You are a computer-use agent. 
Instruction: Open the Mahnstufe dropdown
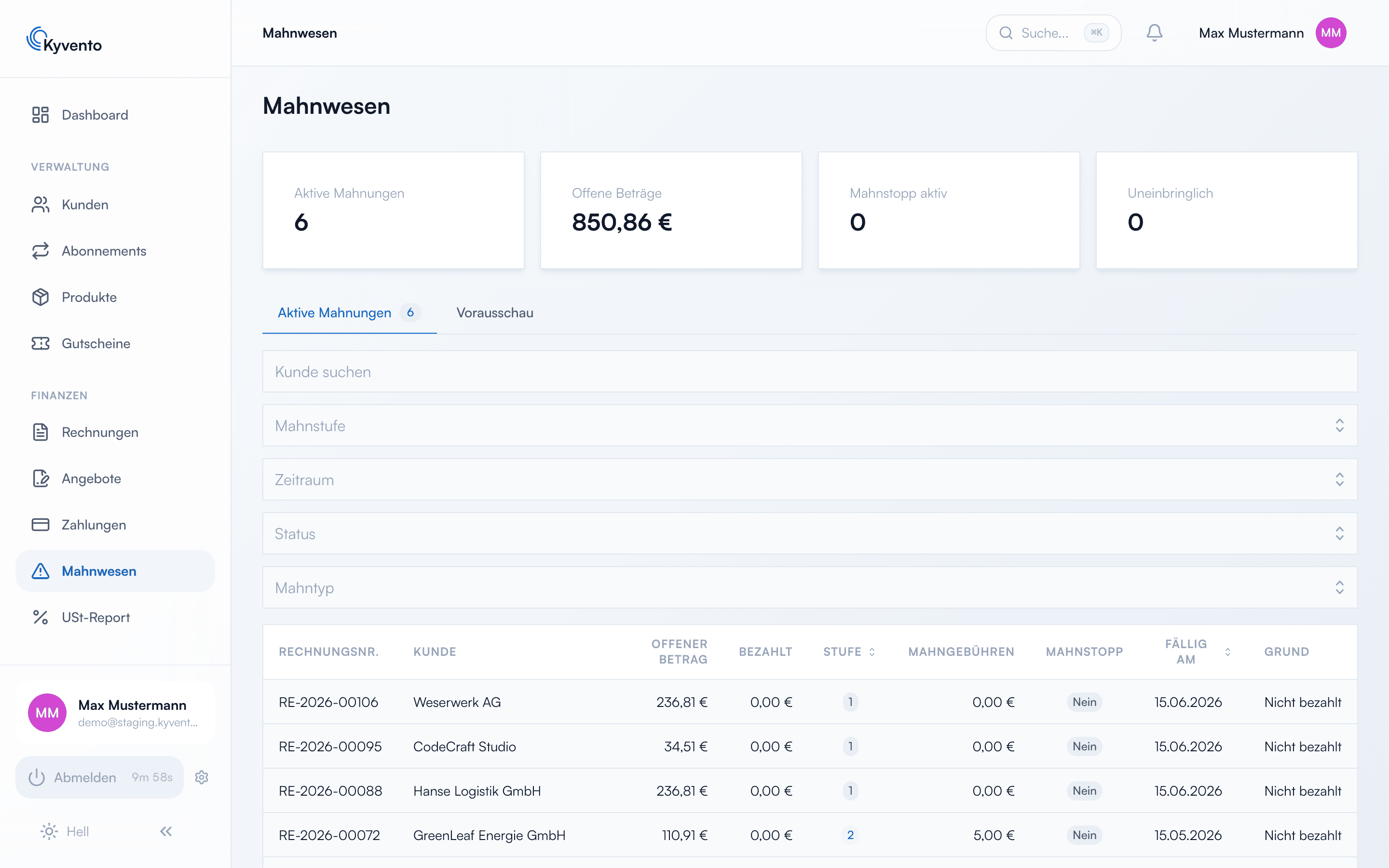tap(810, 425)
